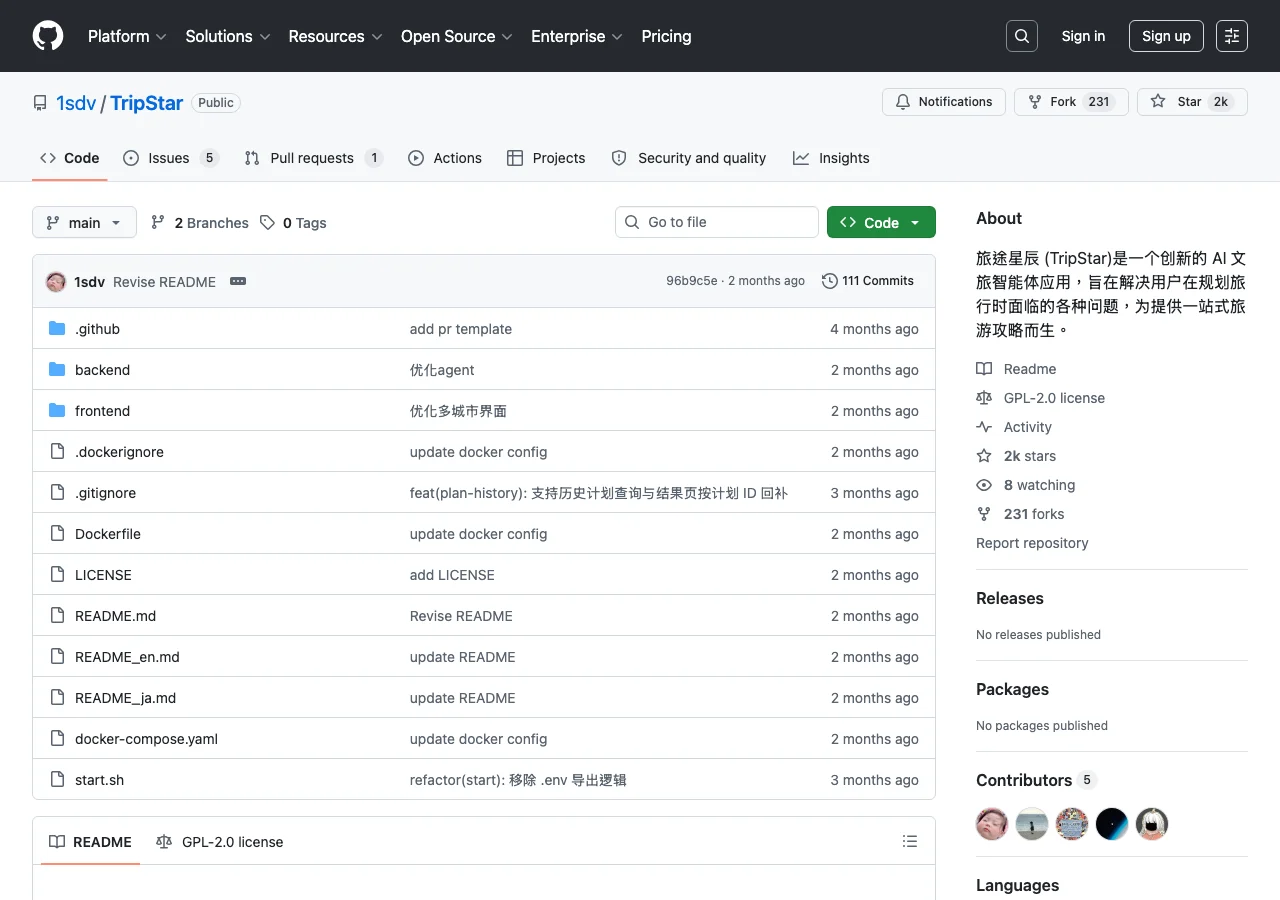View the 2 Branches link

200,223
